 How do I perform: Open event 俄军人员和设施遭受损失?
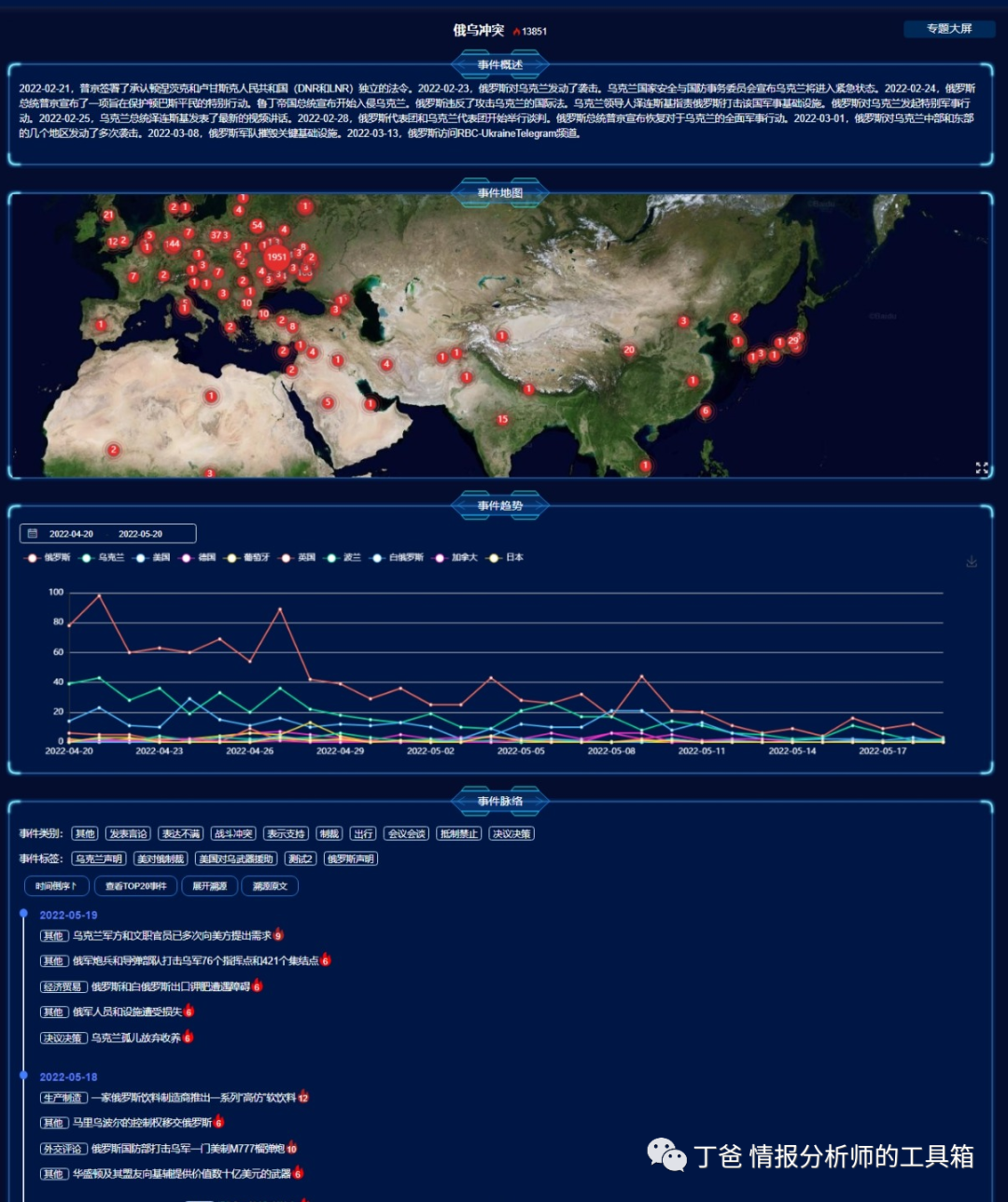click(127, 1012)
